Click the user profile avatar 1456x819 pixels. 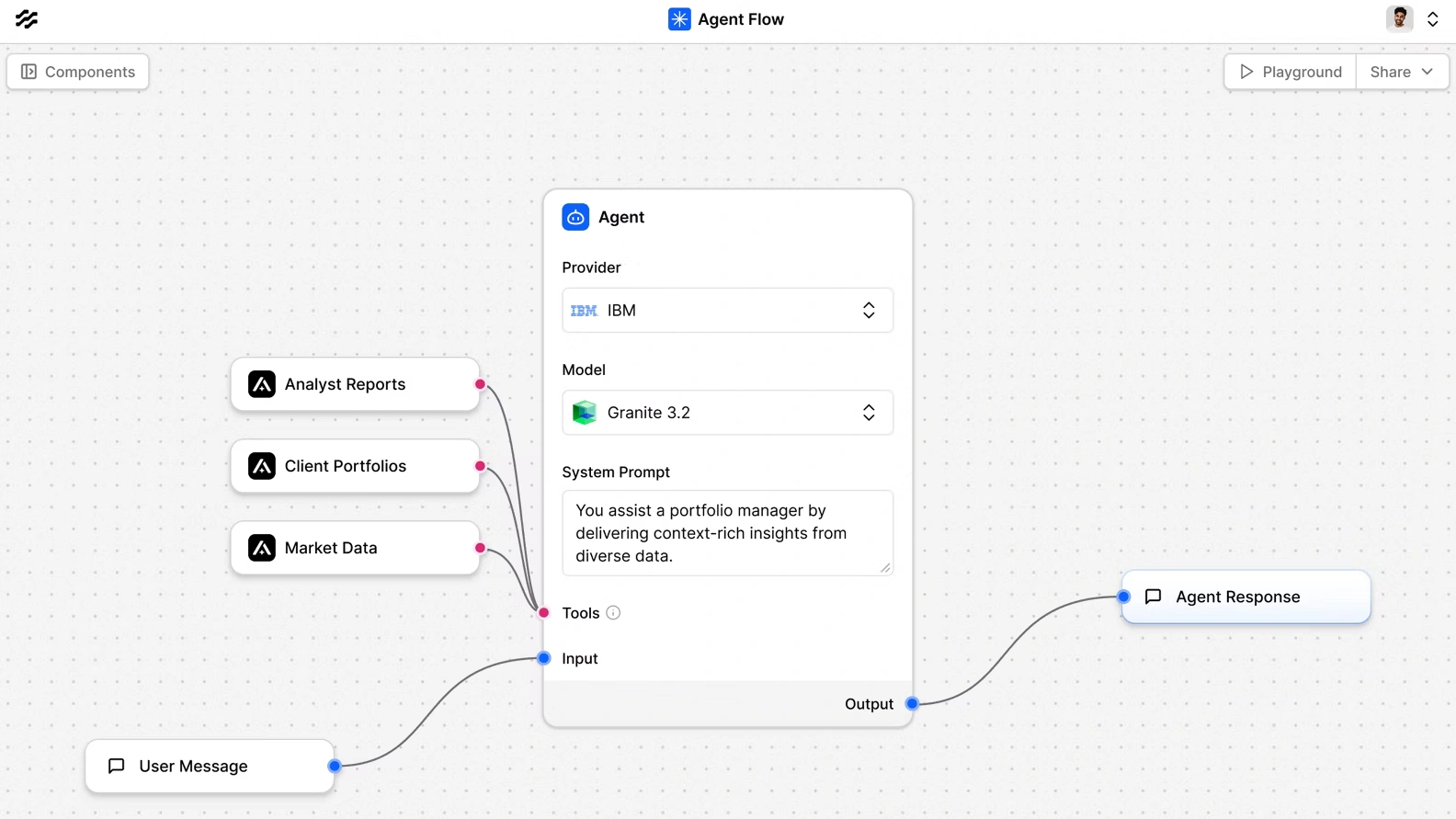pos(1399,19)
